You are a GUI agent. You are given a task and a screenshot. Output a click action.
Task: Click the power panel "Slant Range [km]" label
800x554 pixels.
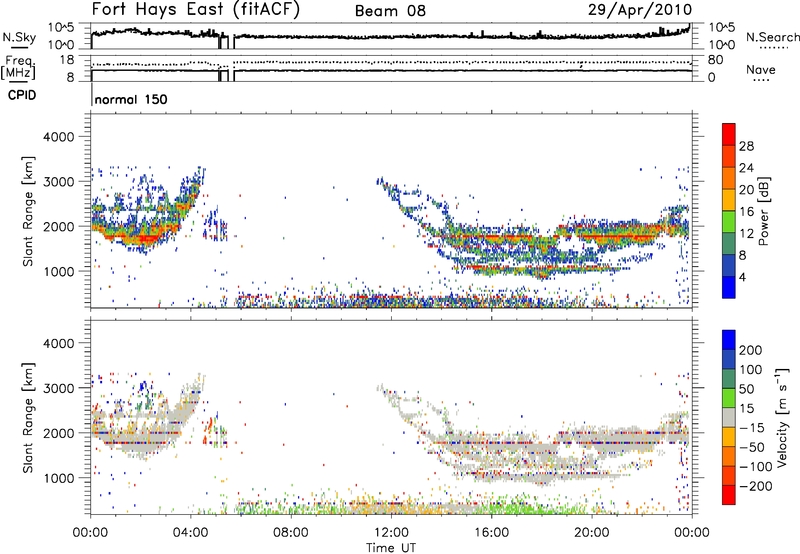pyautogui.click(x=28, y=211)
